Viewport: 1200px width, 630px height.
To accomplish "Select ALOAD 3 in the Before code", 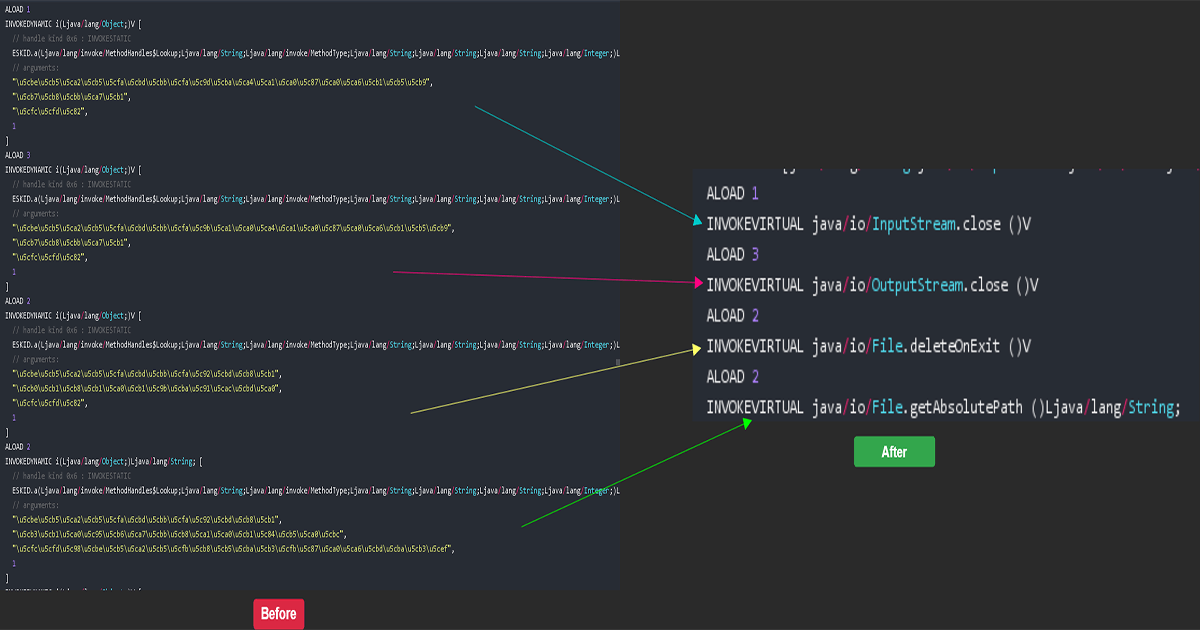I will click(x=18, y=155).
